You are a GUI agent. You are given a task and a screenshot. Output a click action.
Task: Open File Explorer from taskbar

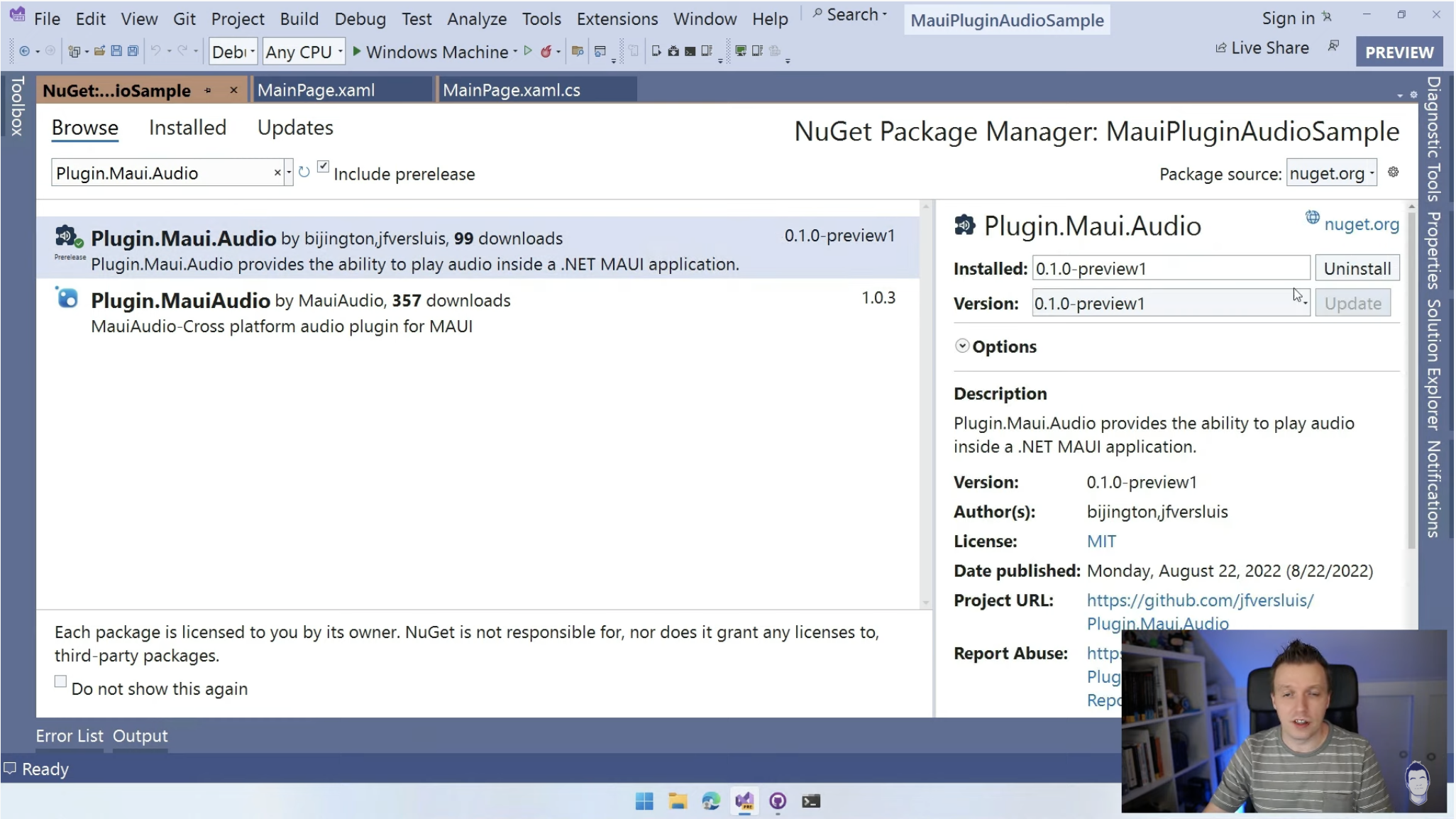pos(678,801)
